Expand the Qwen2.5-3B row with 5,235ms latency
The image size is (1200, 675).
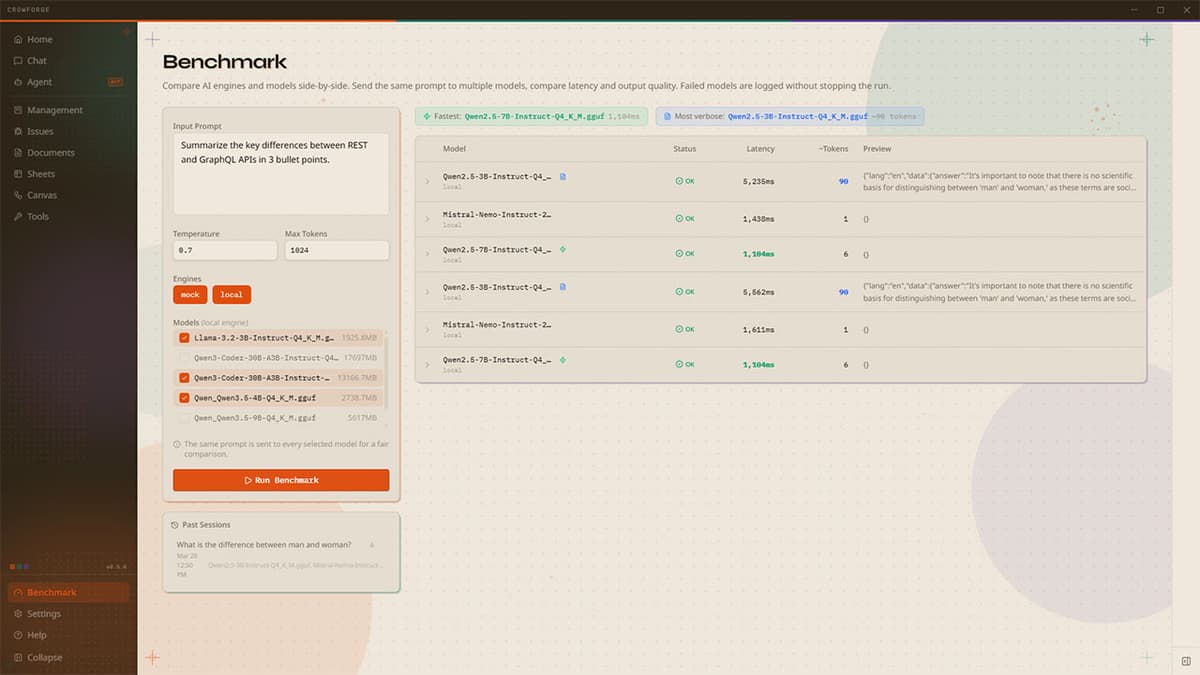tap(427, 182)
